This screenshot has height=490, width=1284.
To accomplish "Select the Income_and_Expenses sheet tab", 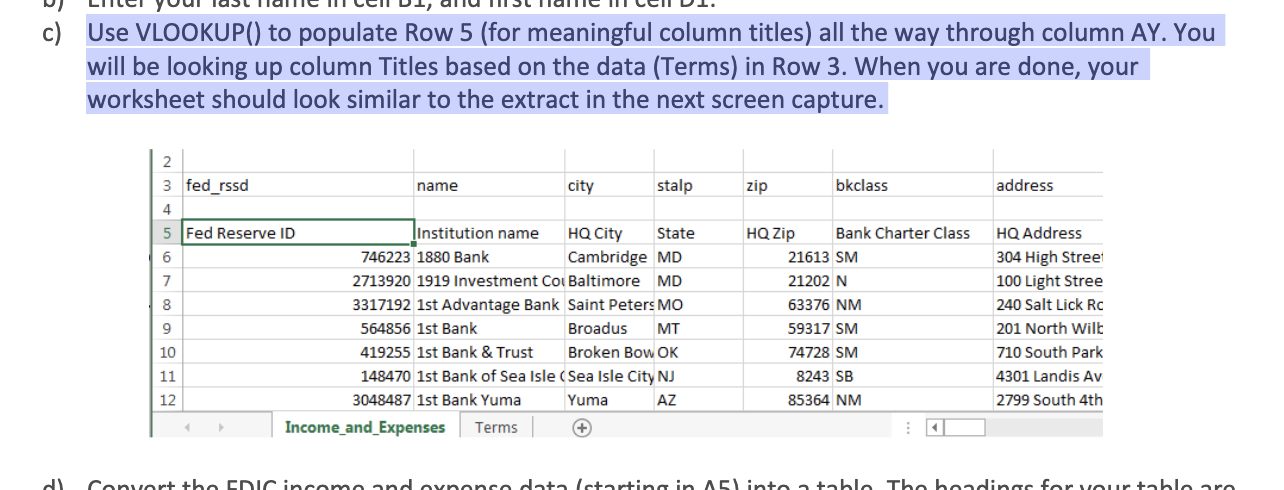I will 365,427.
